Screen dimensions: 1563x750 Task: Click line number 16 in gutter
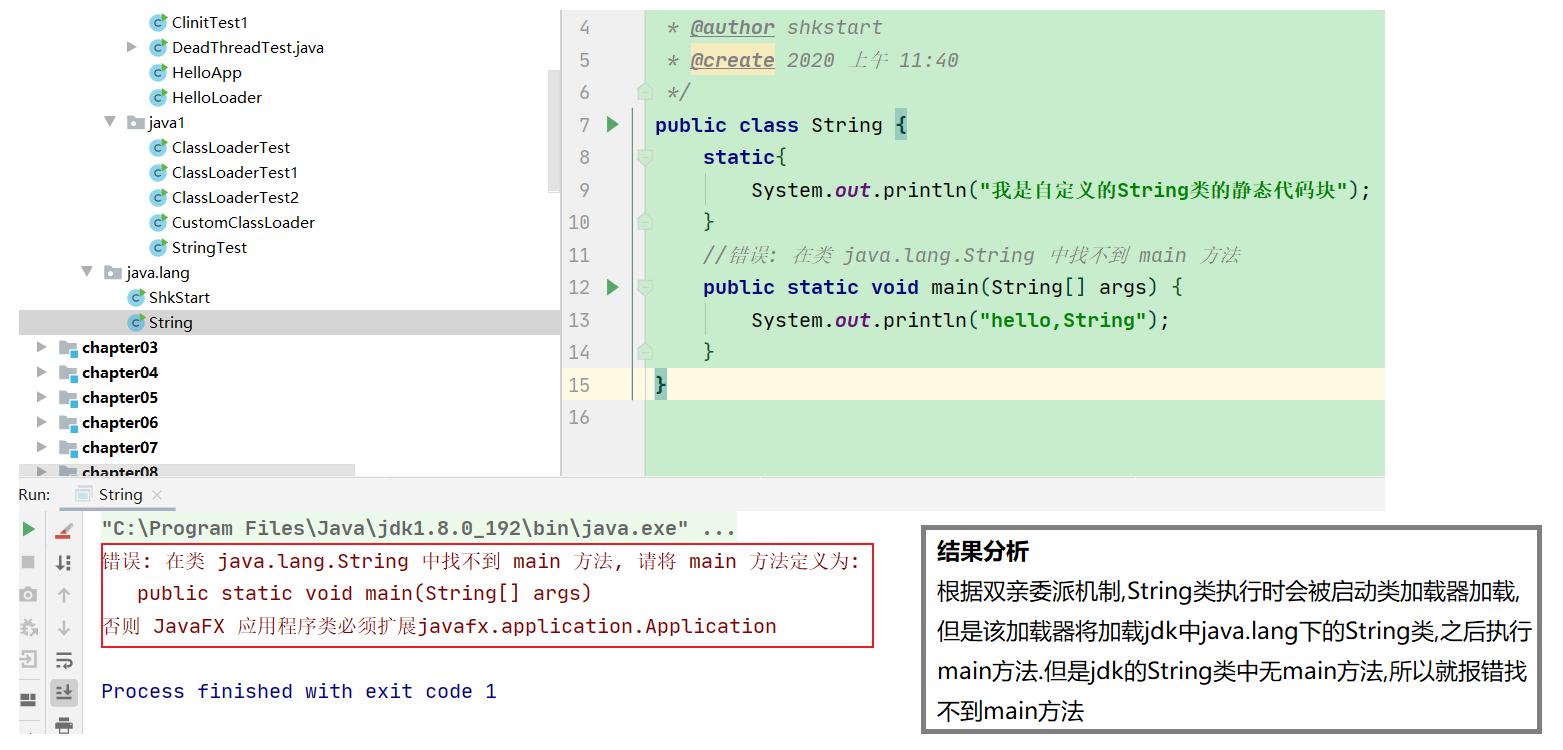580,417
